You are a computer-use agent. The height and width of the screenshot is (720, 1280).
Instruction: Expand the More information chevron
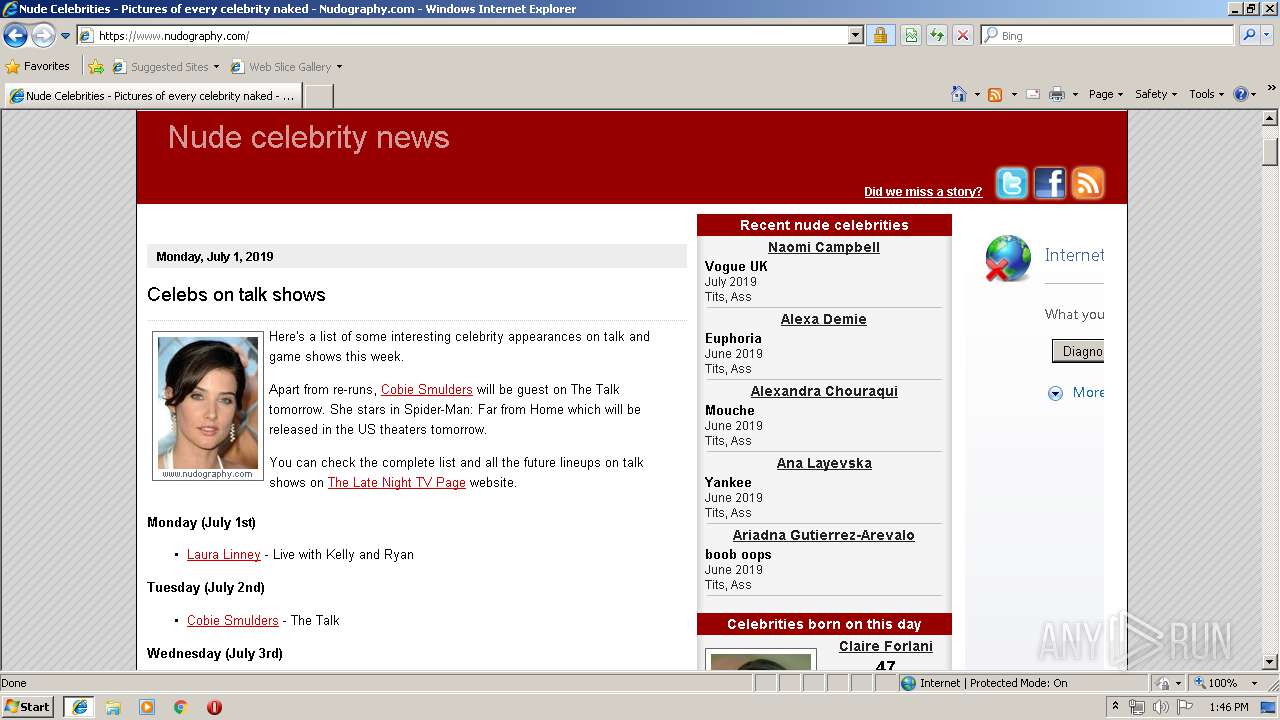[1055, 393]
